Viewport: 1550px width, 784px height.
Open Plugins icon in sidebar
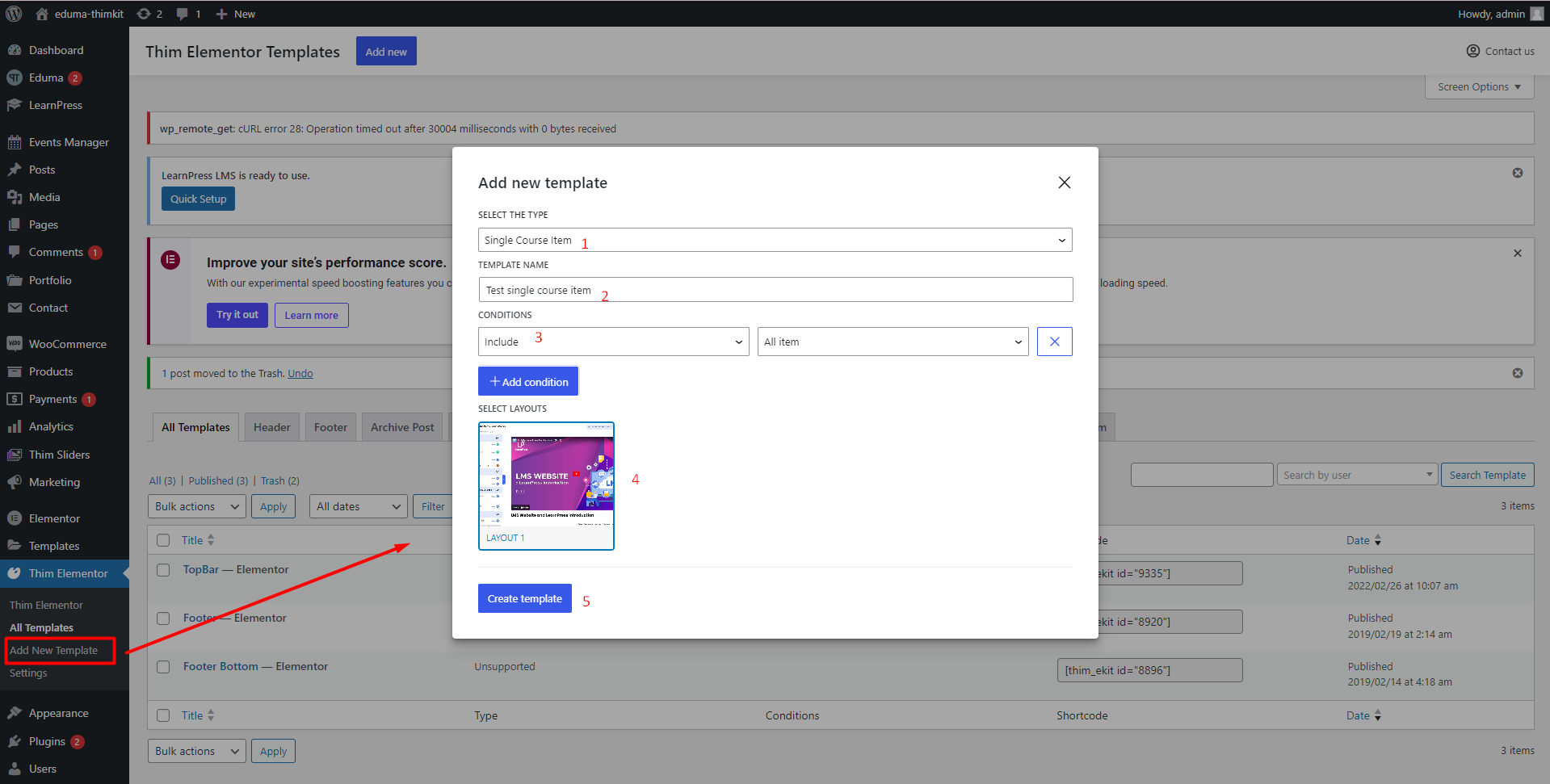[x=15, y=741]
